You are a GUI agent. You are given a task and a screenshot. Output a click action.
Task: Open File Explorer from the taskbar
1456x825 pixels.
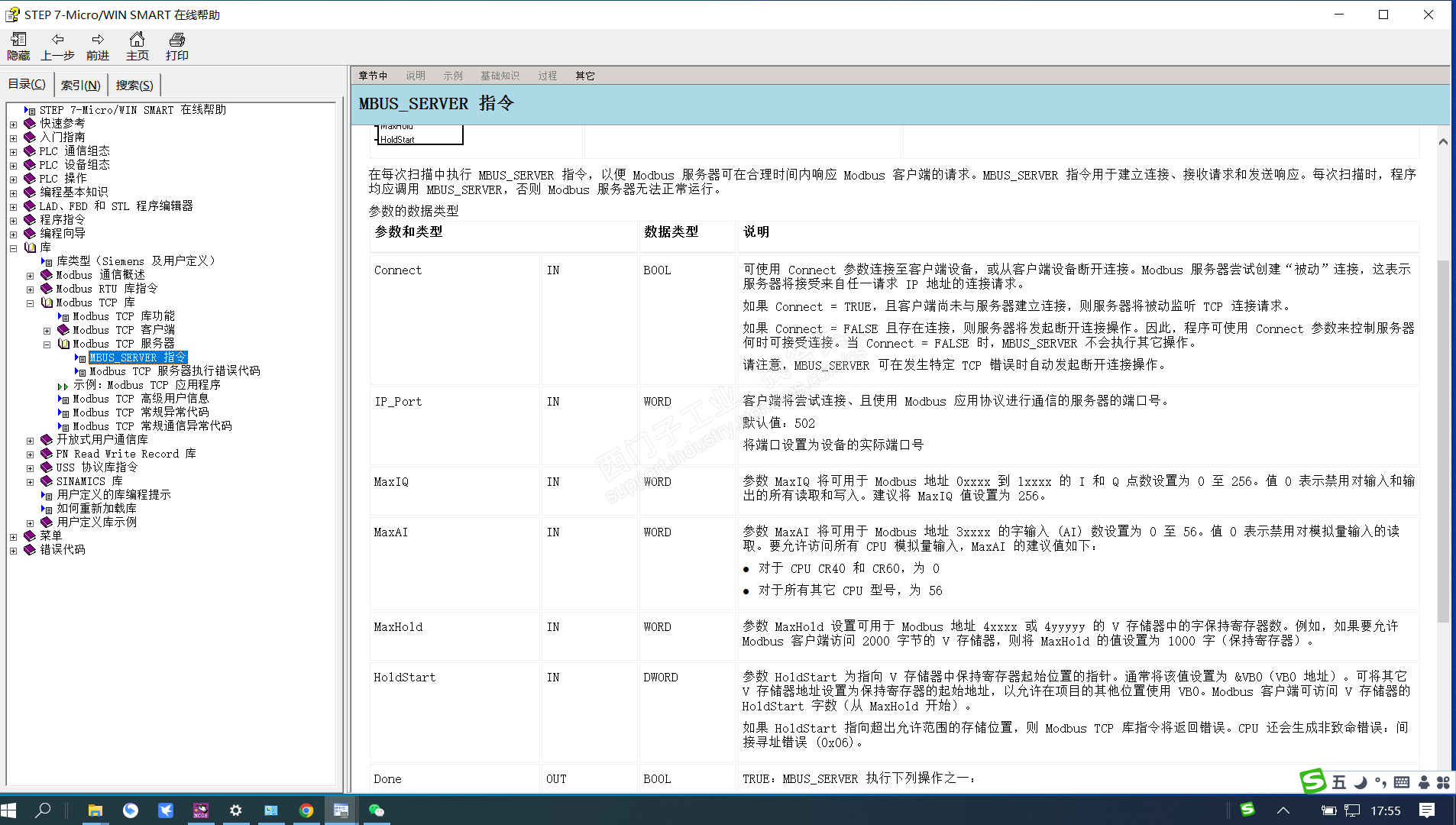coord(95,810)
